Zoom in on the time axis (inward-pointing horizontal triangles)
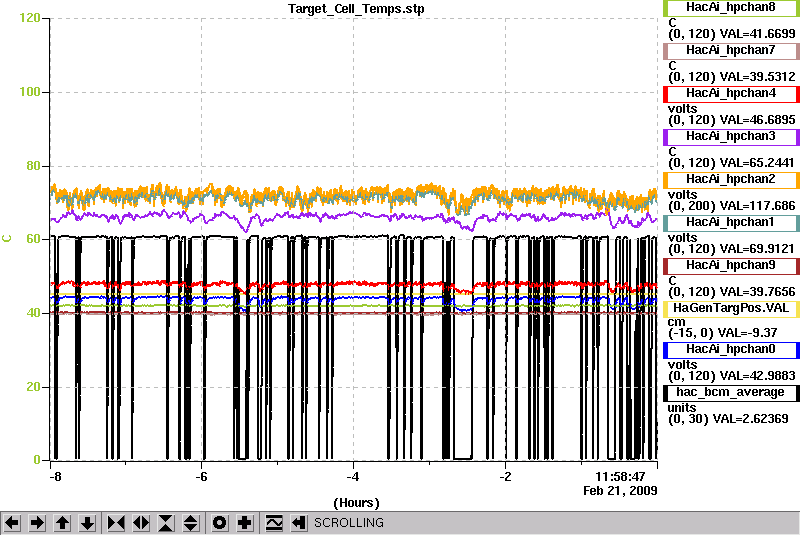Image resolution: width=800 pixels, height=535 pixels. click(x=116, y=523)
